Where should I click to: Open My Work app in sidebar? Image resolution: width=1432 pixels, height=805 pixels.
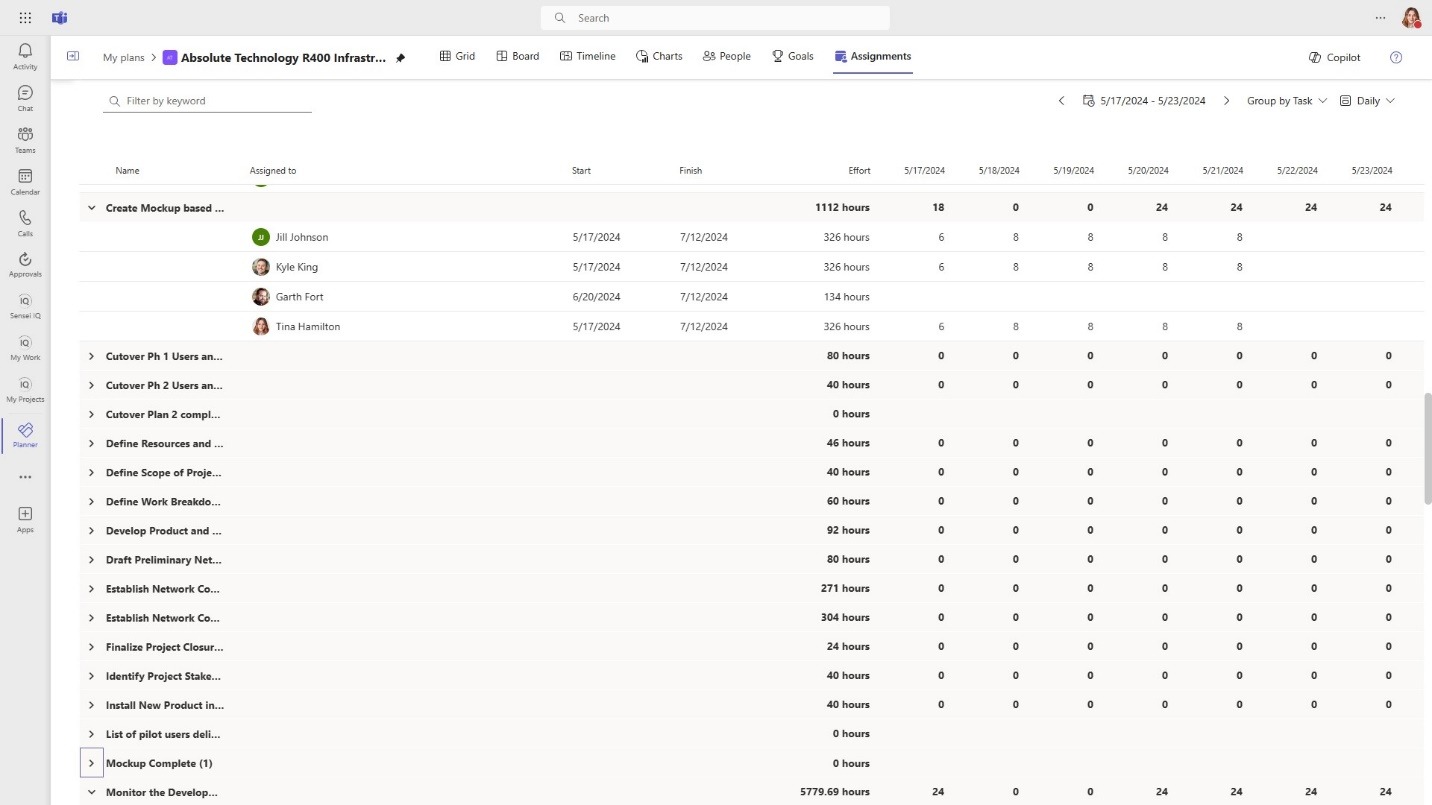pyautogui.click(x=25, y=348)
